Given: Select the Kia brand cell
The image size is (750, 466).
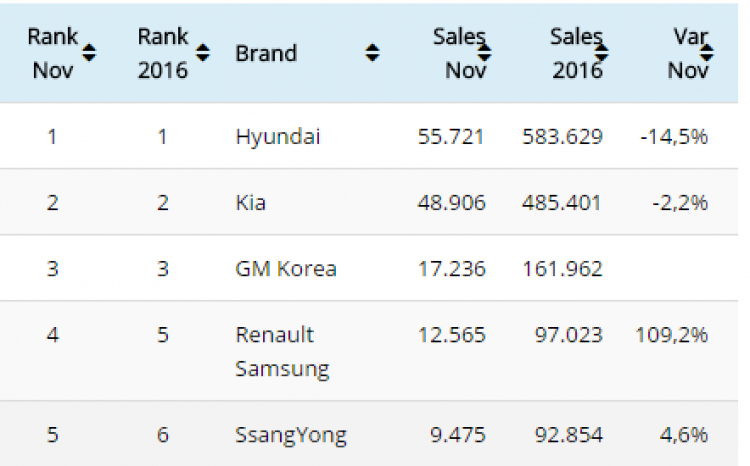Looking at the screenshot, I should pyautogui.click(x=250, y=203).
